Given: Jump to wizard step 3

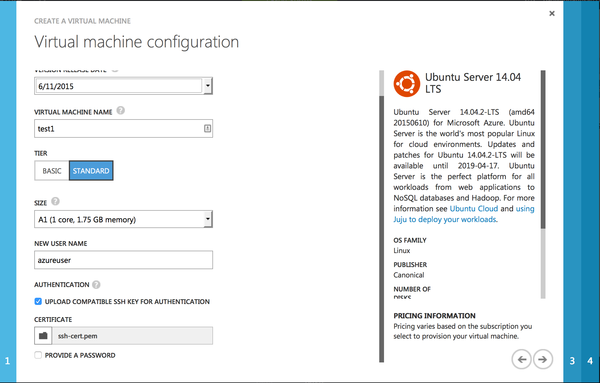Looking at the screenshot, I should [x=572, y=360].
